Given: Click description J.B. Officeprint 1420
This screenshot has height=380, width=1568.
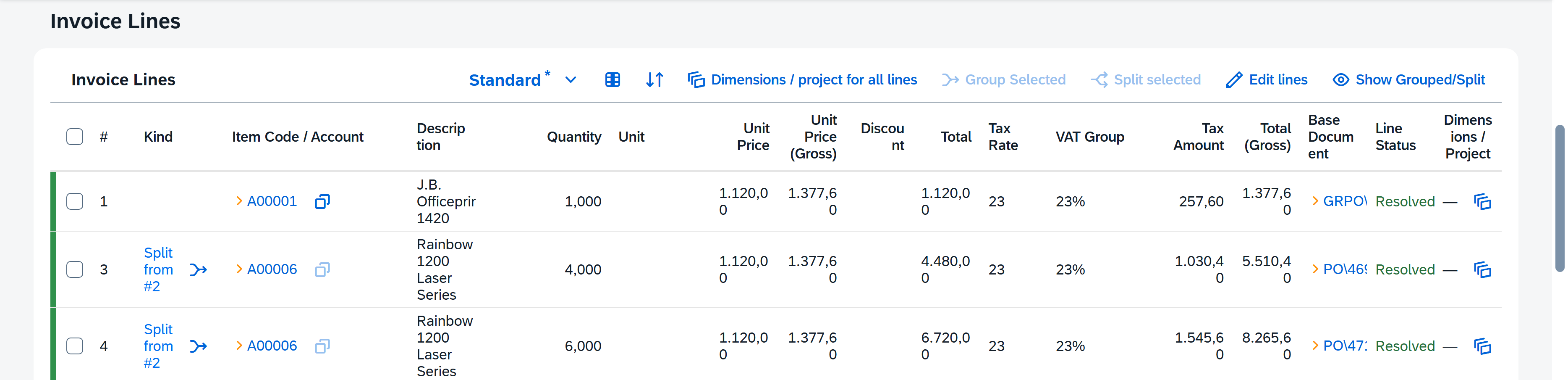Looking at the screenshot, I should click(x=446, y=201).
